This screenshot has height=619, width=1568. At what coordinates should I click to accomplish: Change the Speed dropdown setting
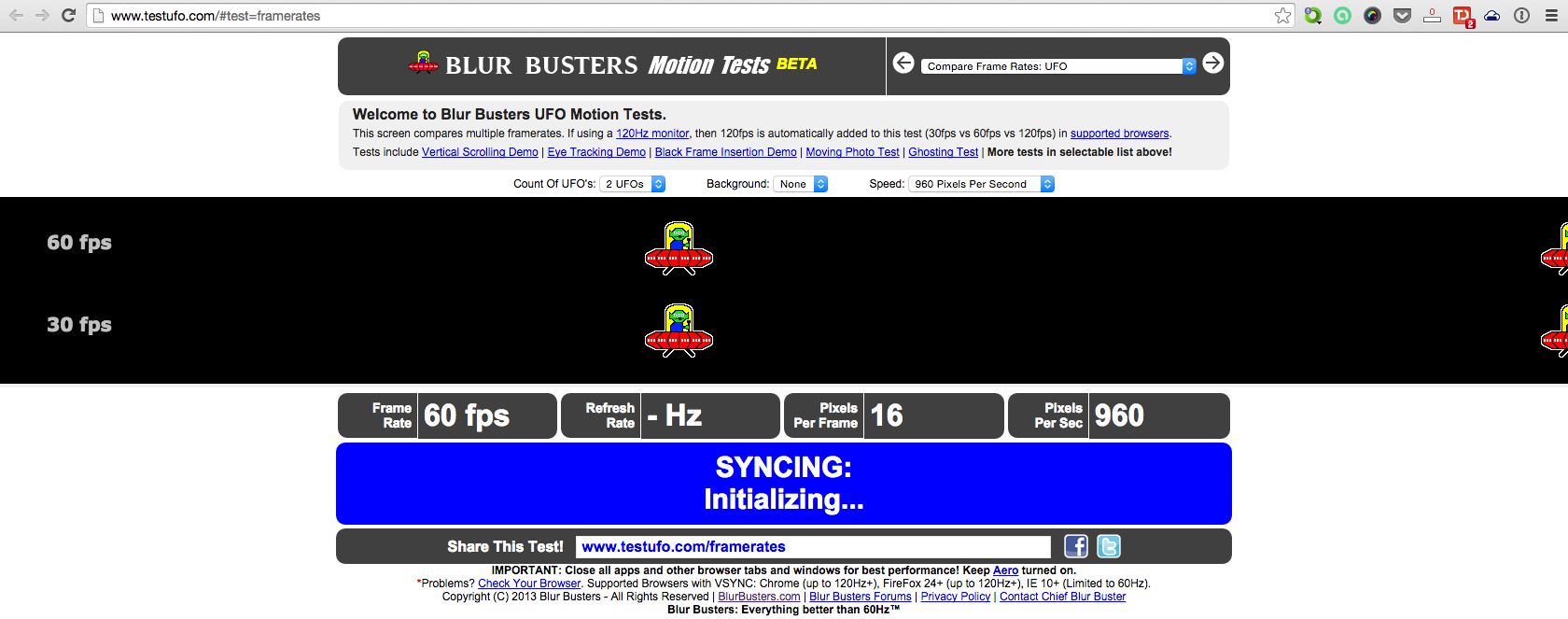coord(980,184)
